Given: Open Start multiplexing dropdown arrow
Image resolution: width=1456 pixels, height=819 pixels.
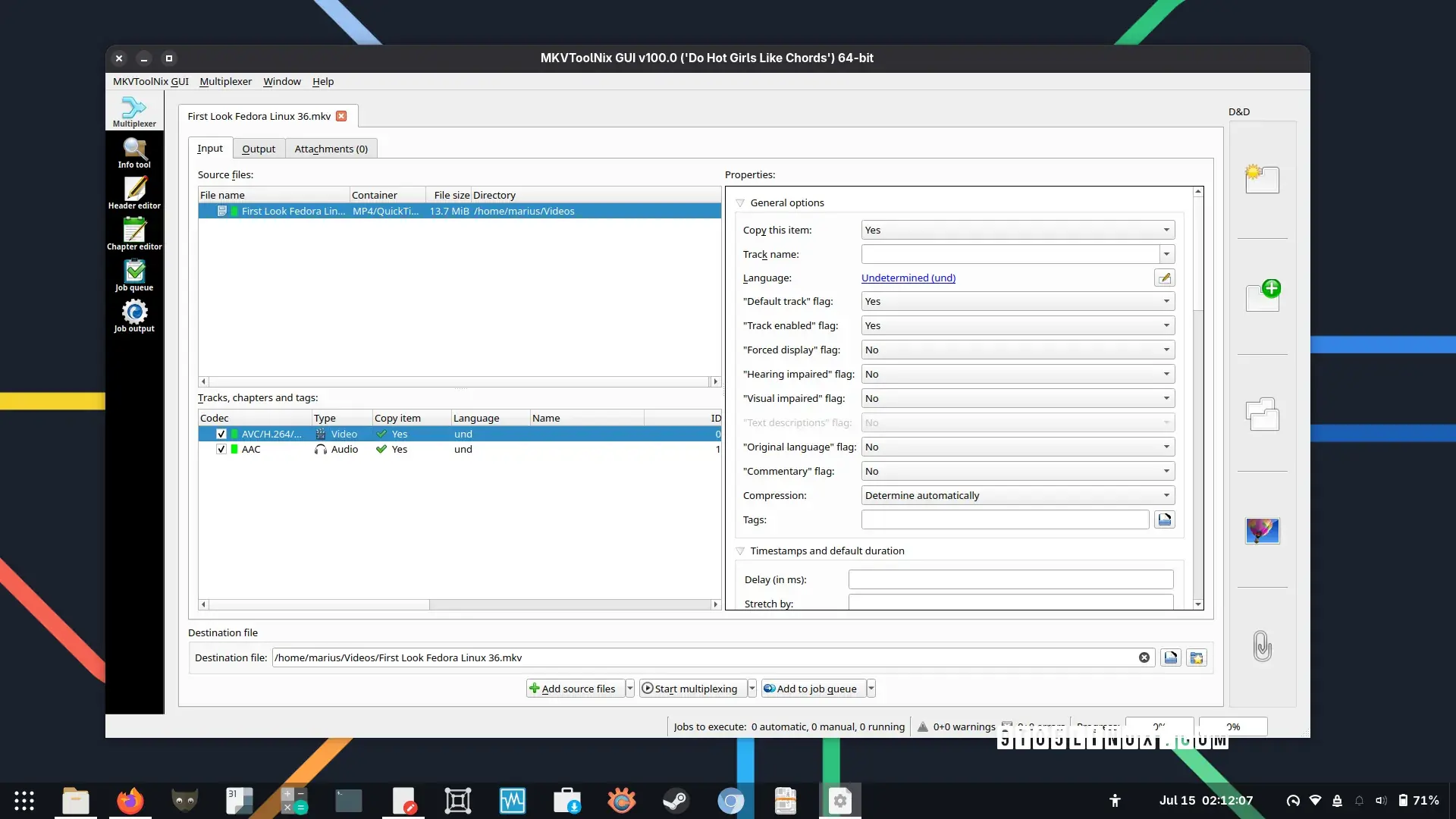Looking at the screenshot, I should [752, 689].
